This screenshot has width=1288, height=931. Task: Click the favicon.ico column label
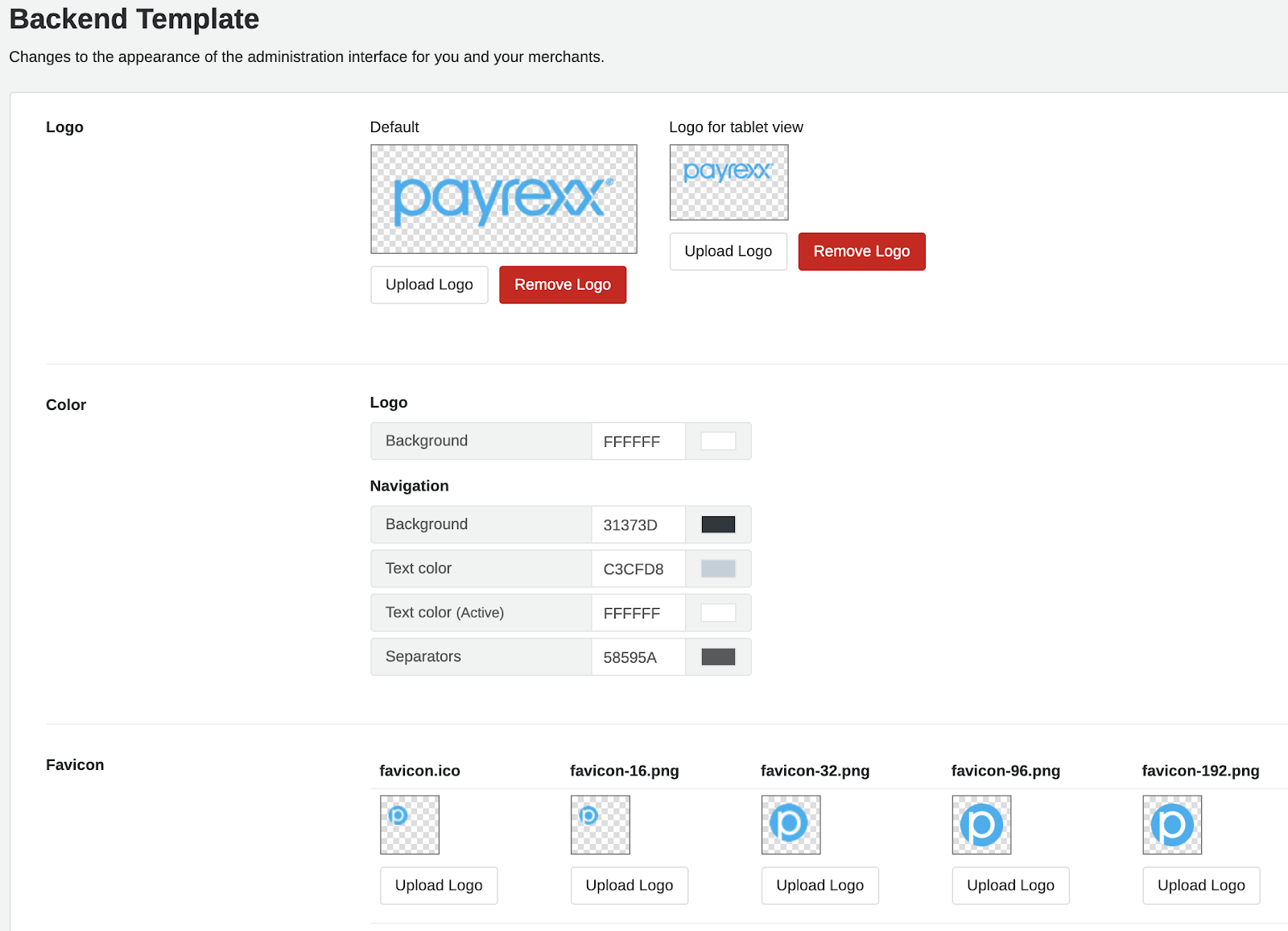[419, 771]
